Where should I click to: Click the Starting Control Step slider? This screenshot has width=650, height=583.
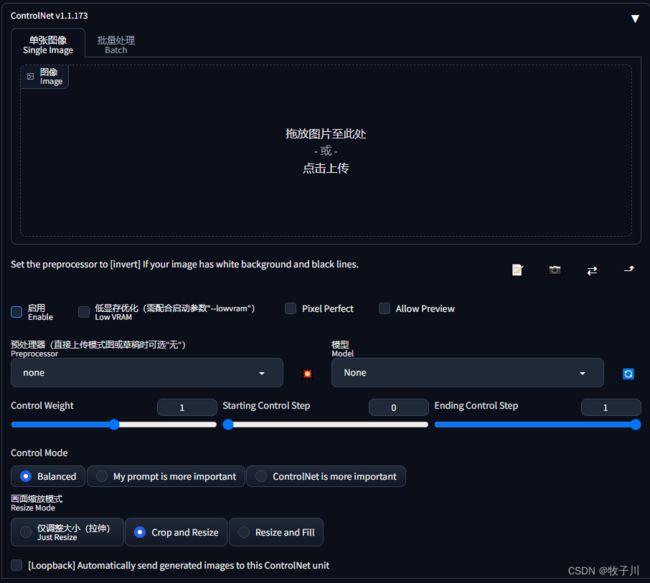point(325,425)
